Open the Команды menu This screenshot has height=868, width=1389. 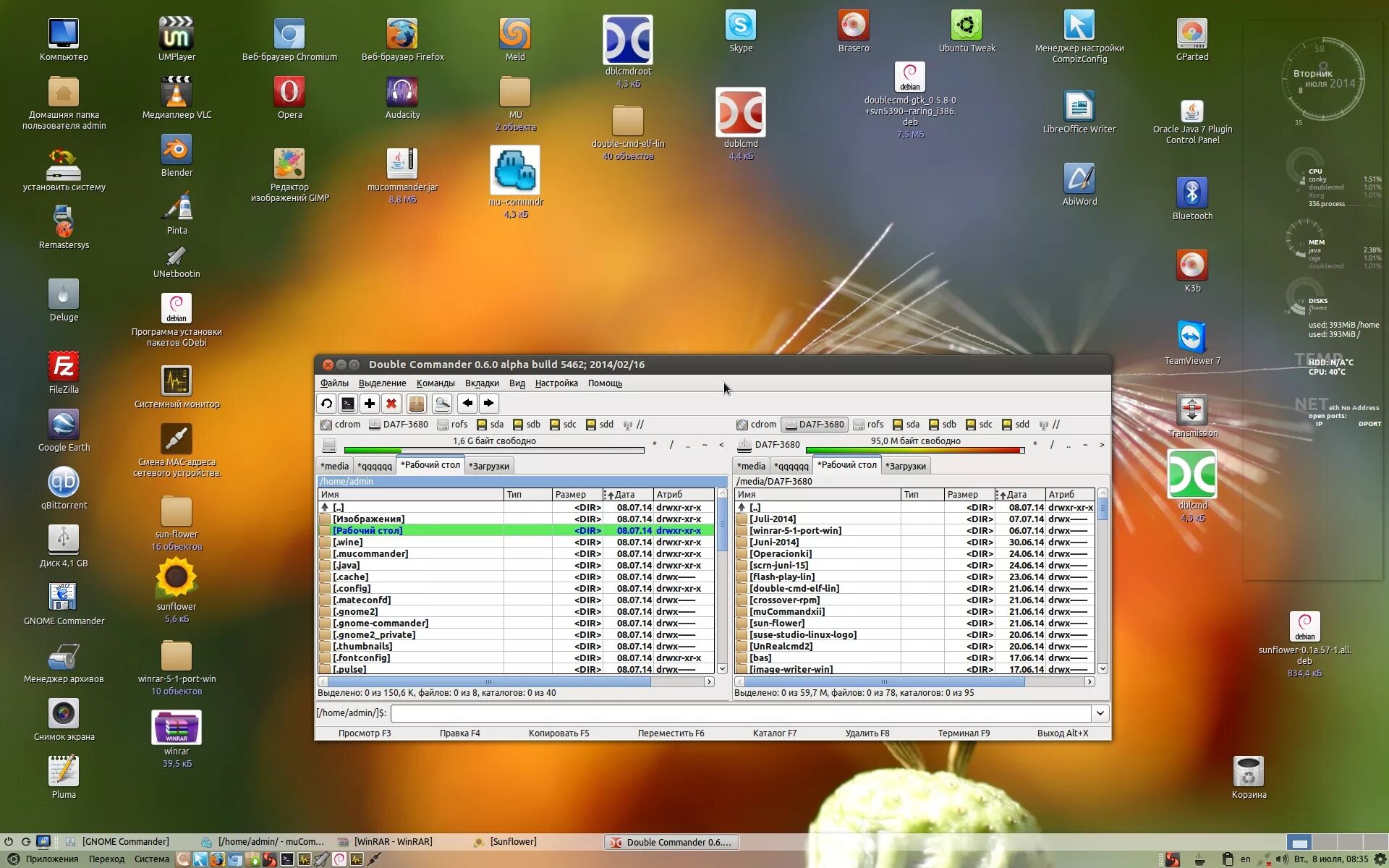click(436, 383)
